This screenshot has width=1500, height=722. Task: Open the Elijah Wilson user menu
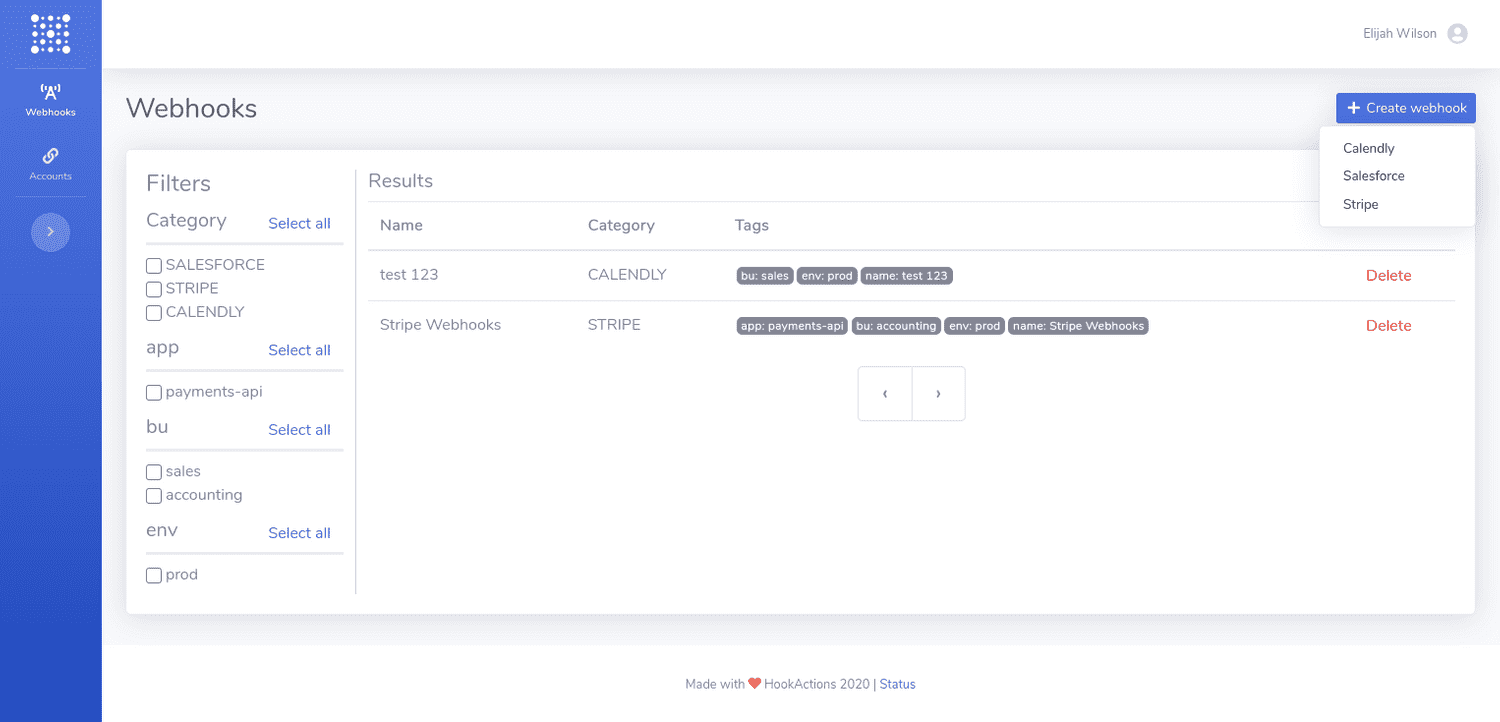click(1415, 34)
